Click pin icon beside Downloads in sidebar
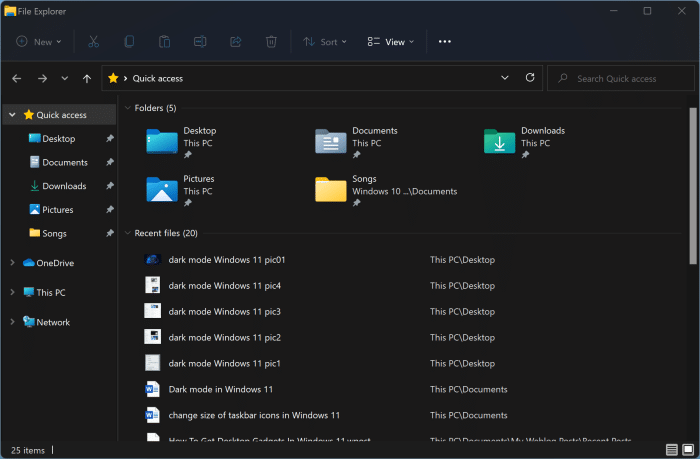The image size is (700, 459). [x=110, y=186]
